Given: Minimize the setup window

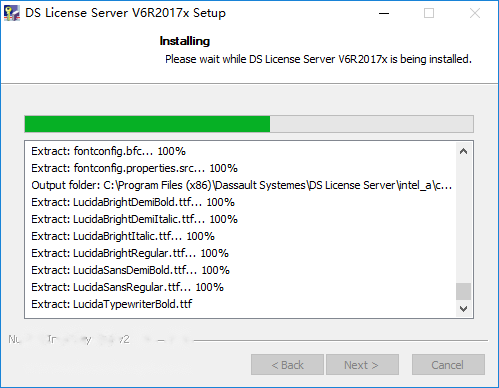Looking at the screenshot, I should pyautogui.click(x=384, y=13).
